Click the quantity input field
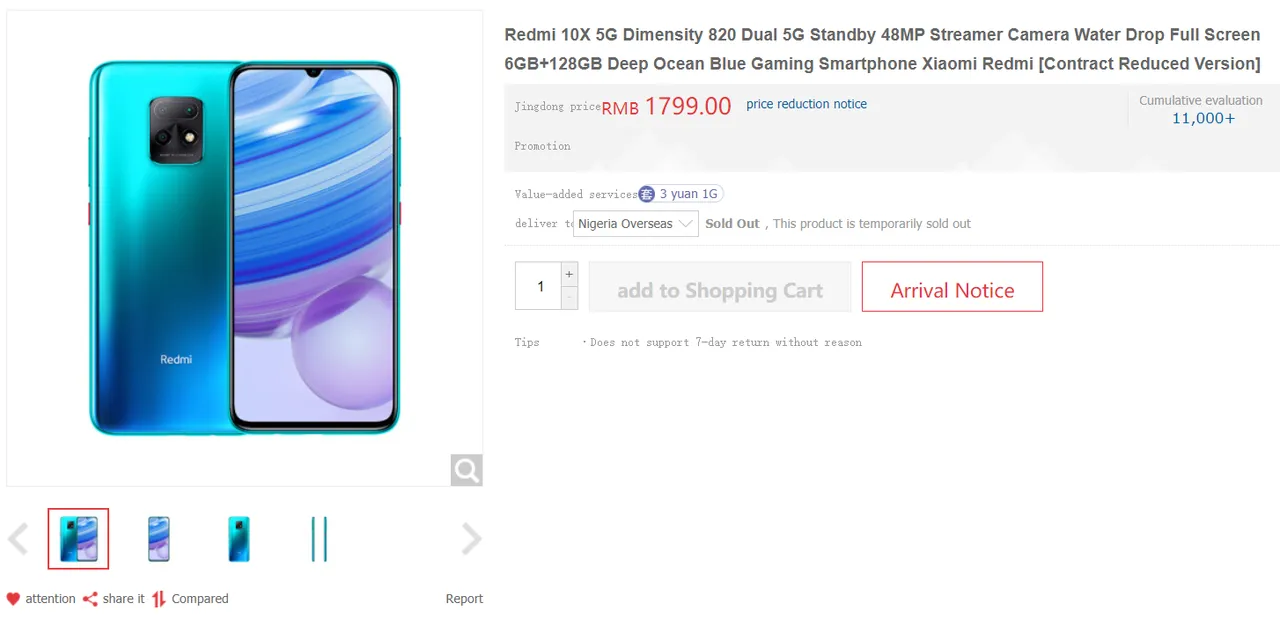Screen dimensions: 1280x633 540,286
